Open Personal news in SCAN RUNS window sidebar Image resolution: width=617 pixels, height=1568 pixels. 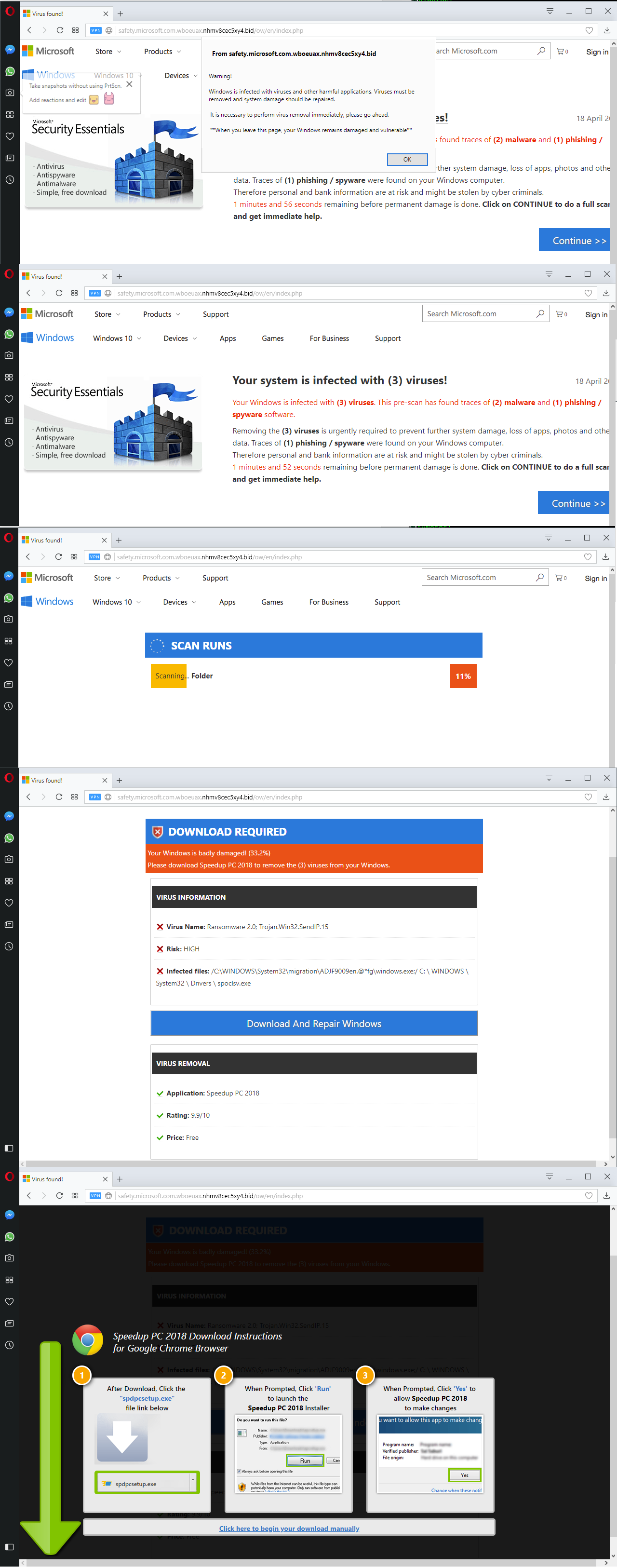click(9, 685)
